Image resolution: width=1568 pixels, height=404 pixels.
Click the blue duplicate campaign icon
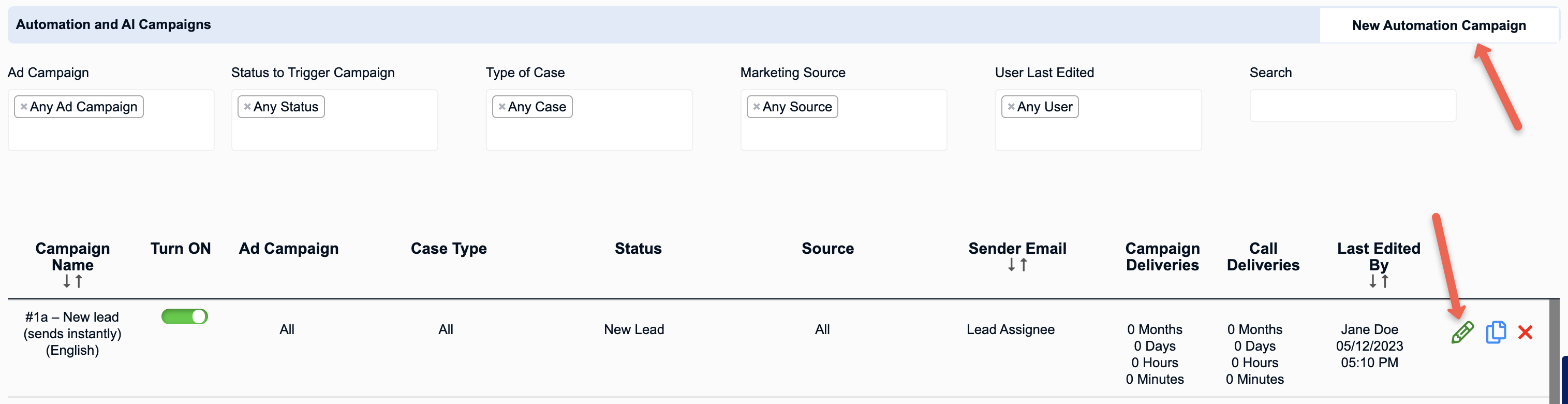point(1496,332)
